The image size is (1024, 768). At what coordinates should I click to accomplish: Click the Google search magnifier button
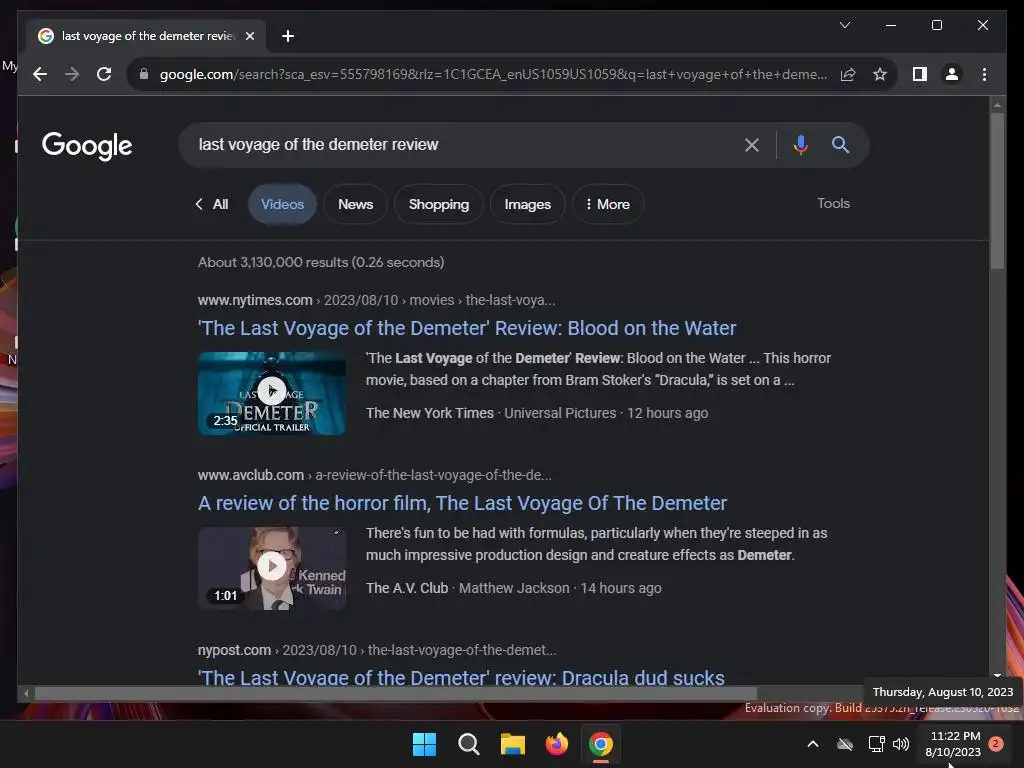pyautogui.click(x=840, y=144)
